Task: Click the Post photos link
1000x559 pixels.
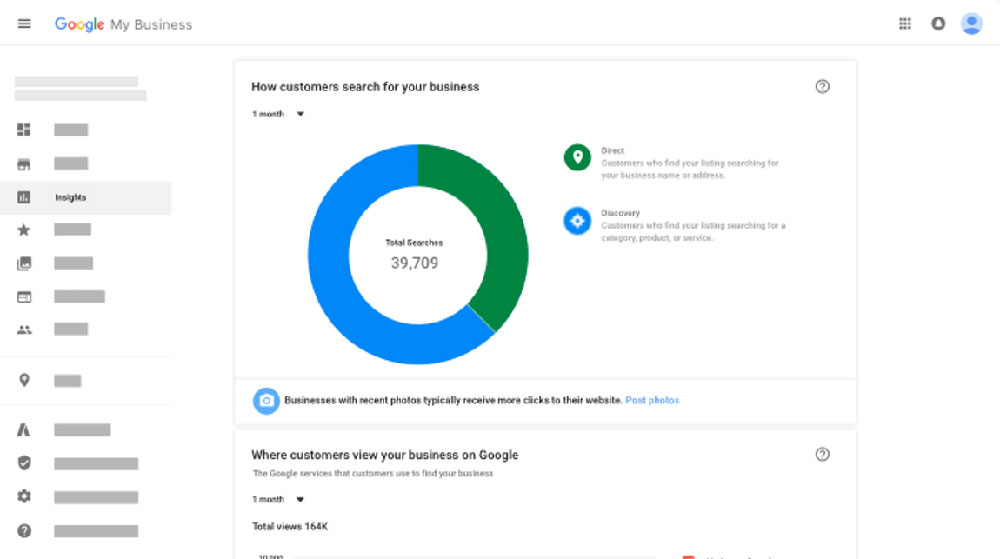Action: coord(652,400)
